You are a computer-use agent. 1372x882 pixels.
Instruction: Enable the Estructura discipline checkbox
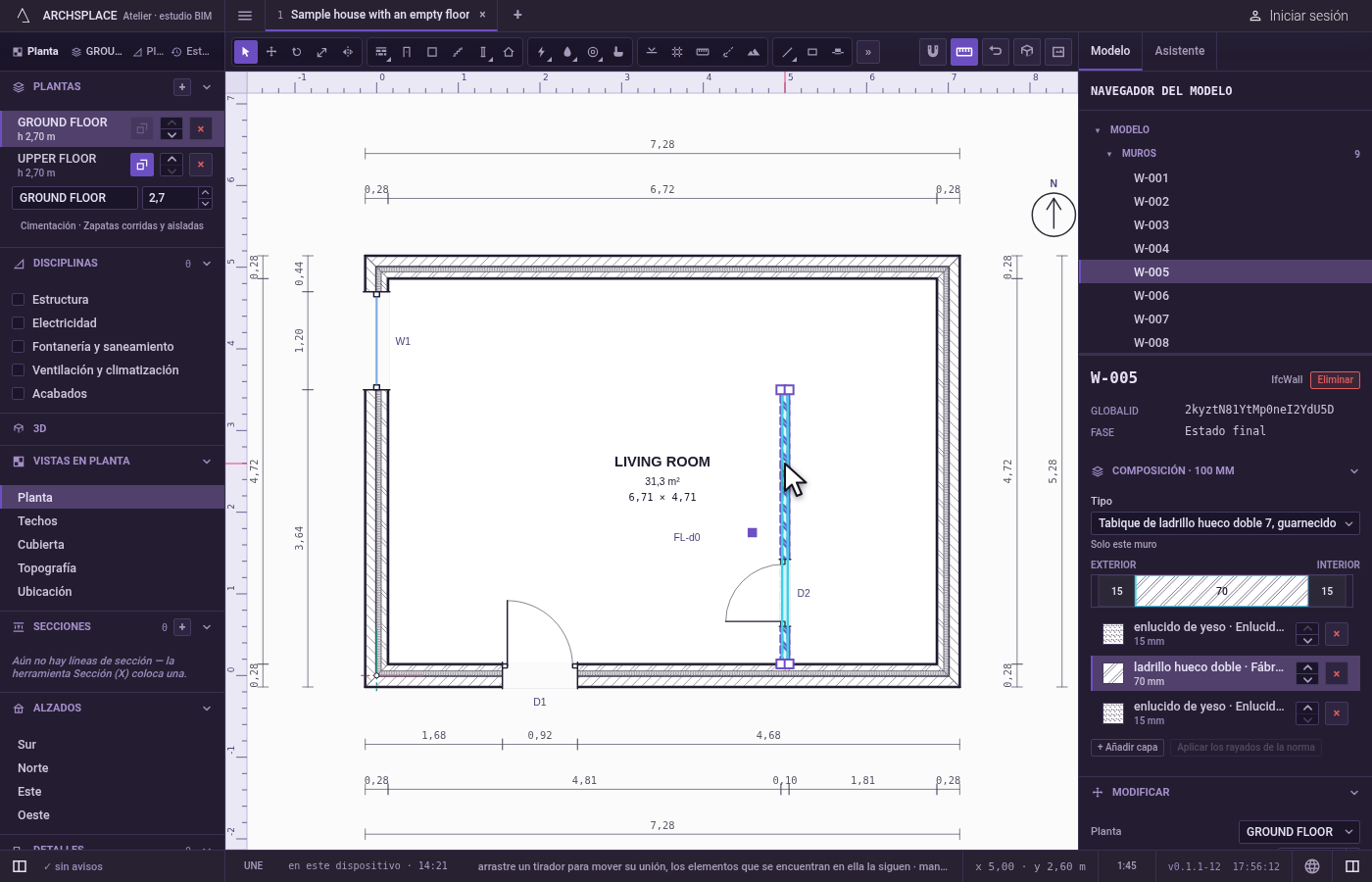coord(18,299)
